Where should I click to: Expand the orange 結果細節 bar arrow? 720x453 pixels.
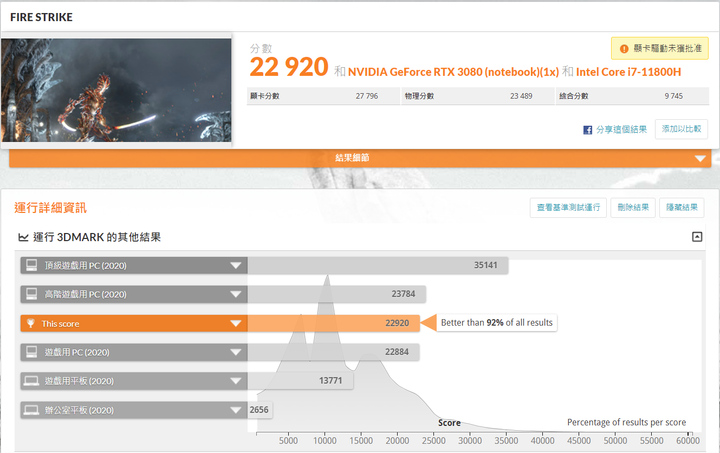(x=700, y=158)
